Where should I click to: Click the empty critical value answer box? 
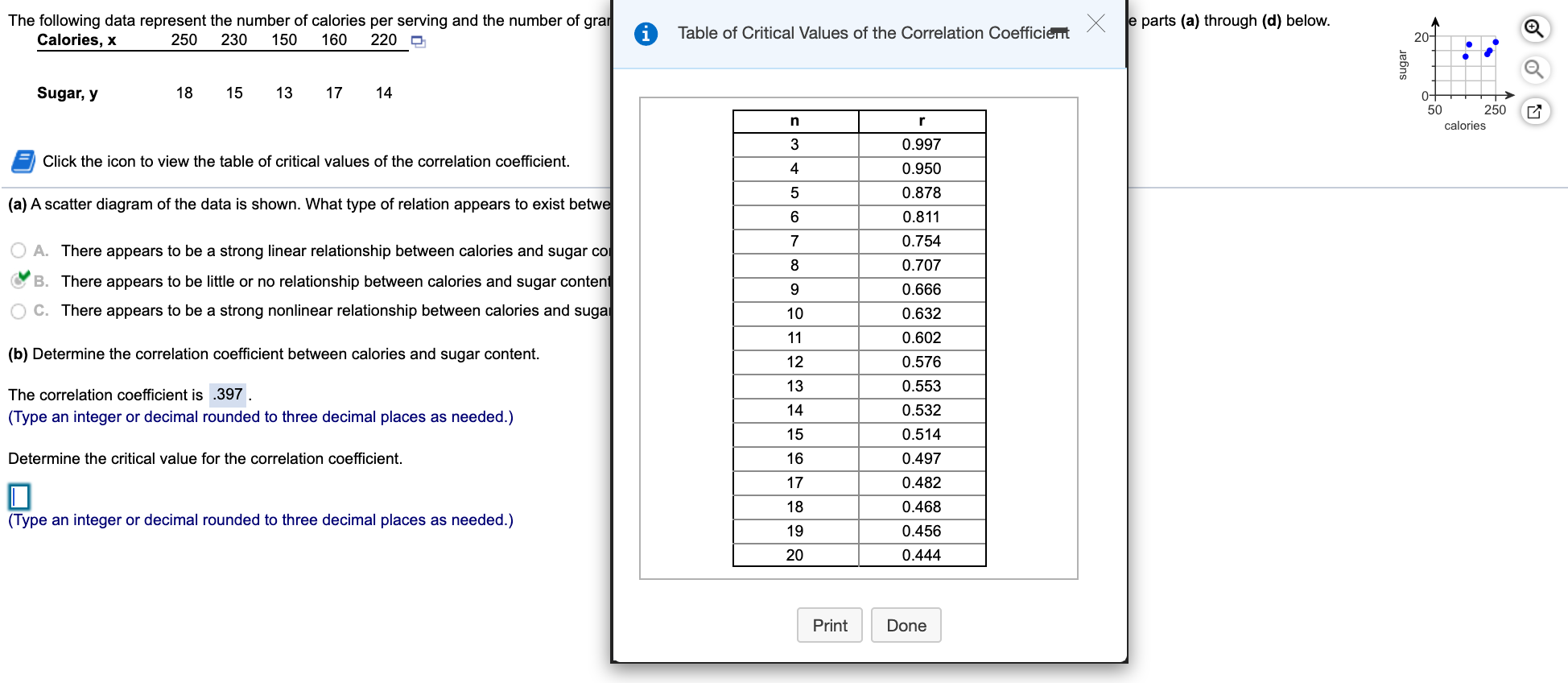click(19, 496)
